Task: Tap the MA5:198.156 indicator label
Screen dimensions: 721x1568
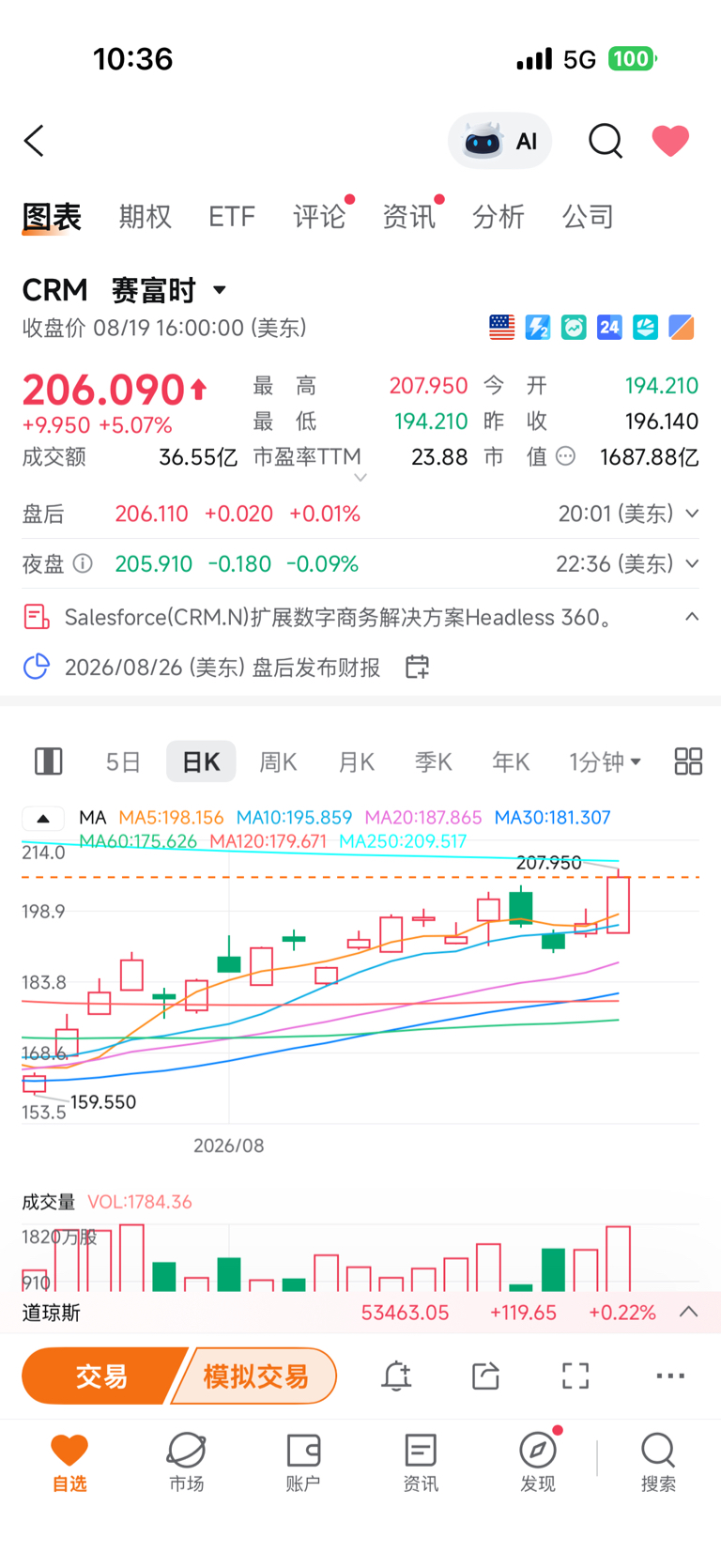Action: pos(171,818)
